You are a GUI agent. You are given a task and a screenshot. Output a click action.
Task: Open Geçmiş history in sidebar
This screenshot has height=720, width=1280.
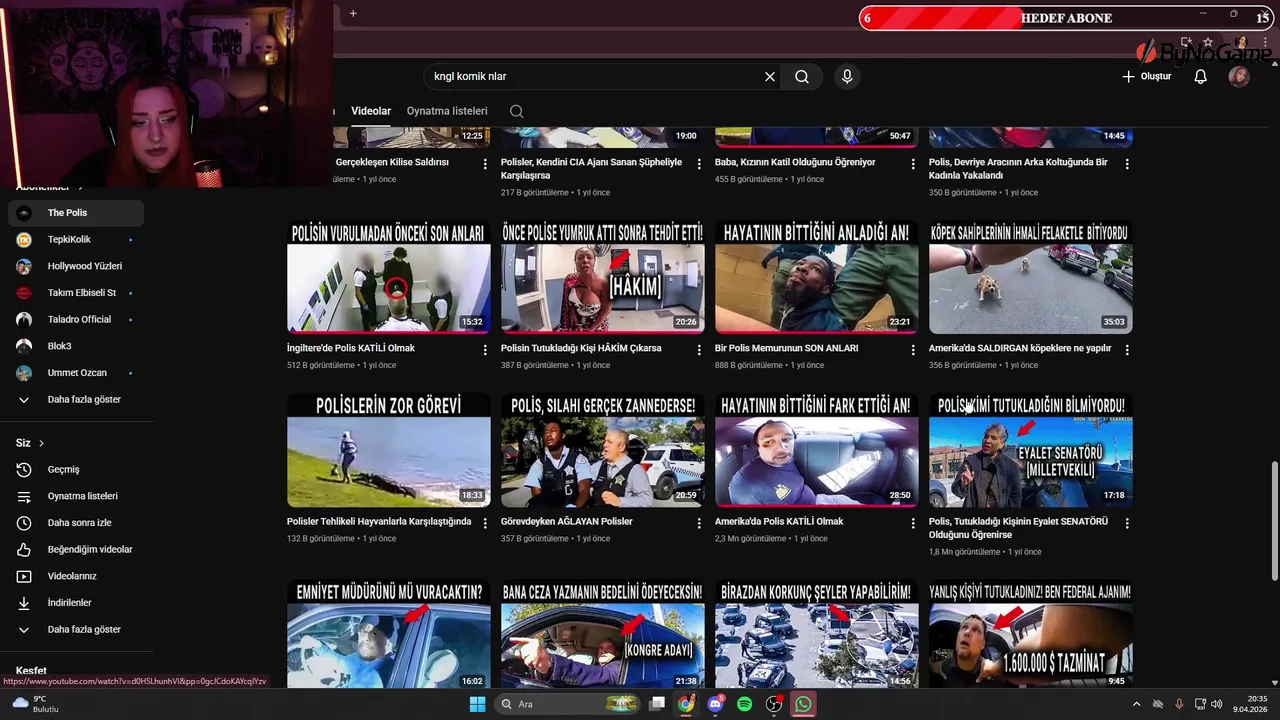pos(76,469)
